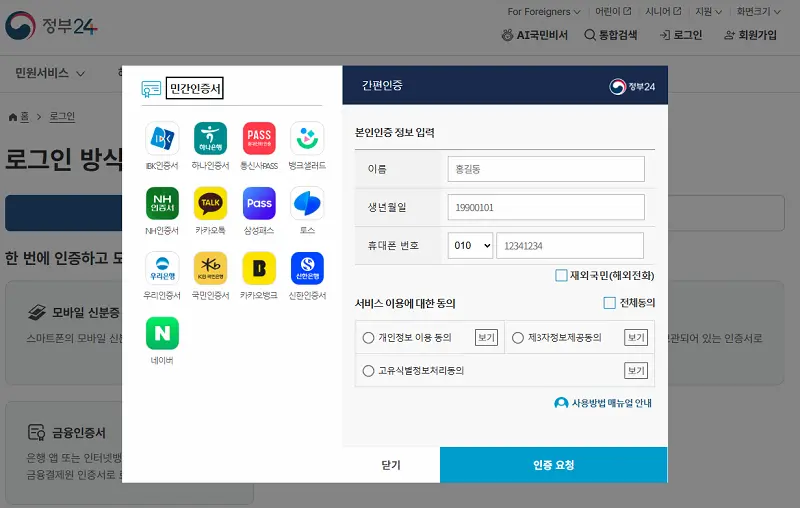800x508 pixels.
Task: Select the 우리인증서 icon
Action: pyautogui.click(x=162, y=268)
